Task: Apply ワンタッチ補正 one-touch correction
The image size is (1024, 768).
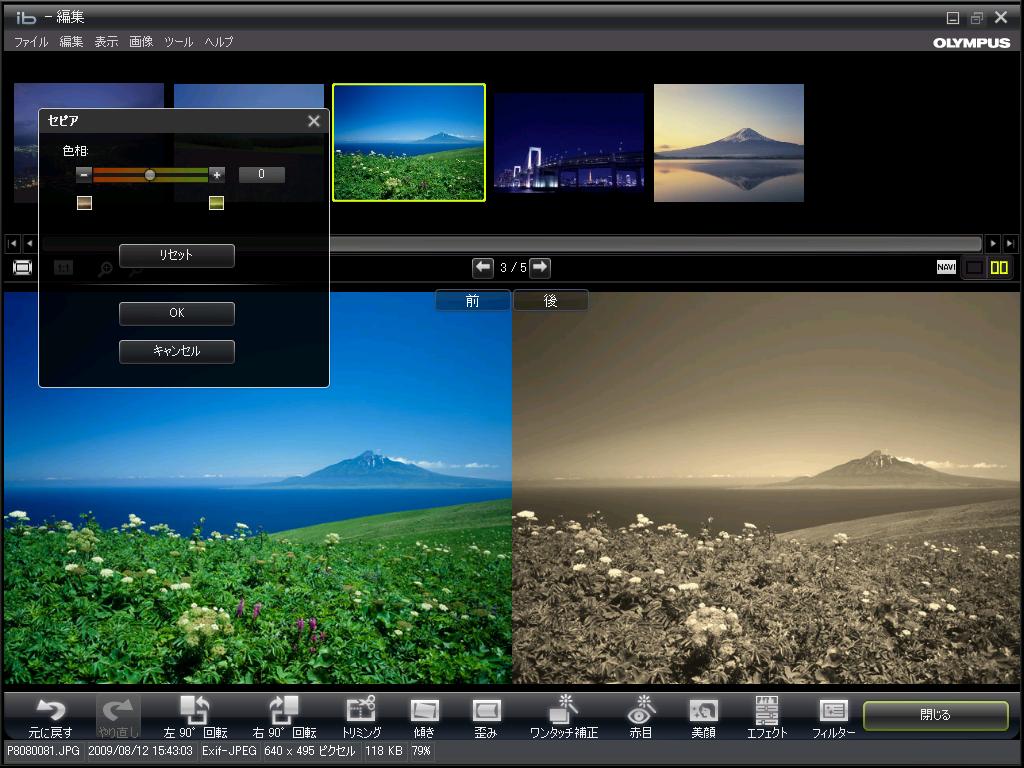Action: [x=564, y=716]
